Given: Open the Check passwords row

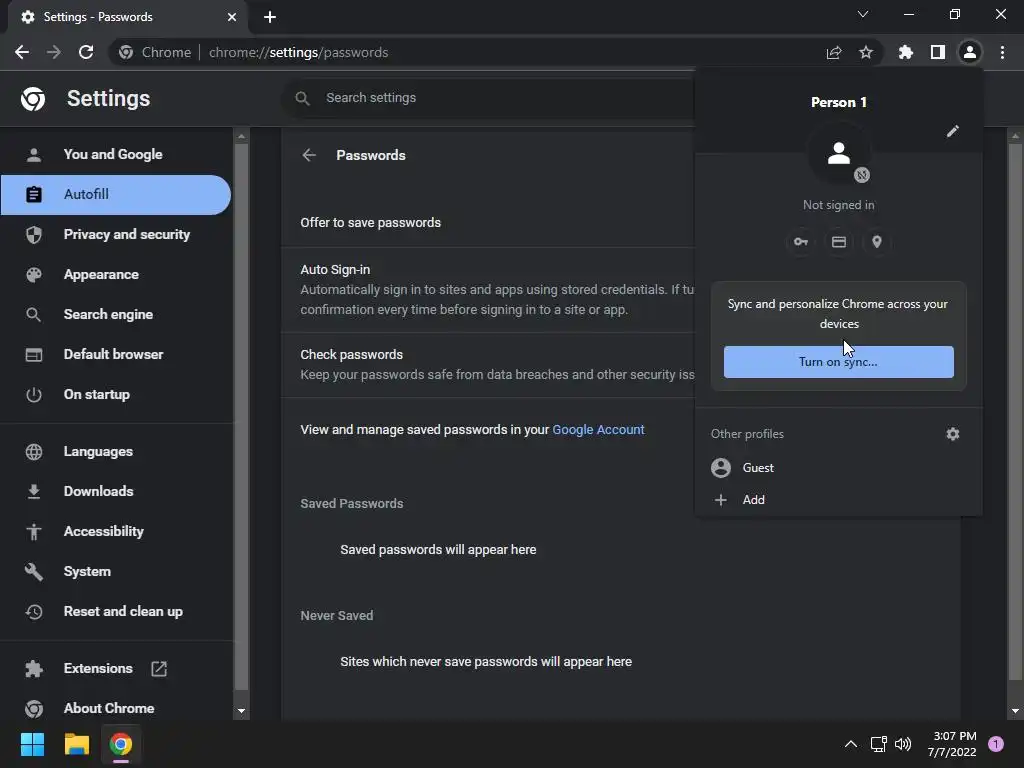Looking at the screenshot, I should click(x=488, y=364).
